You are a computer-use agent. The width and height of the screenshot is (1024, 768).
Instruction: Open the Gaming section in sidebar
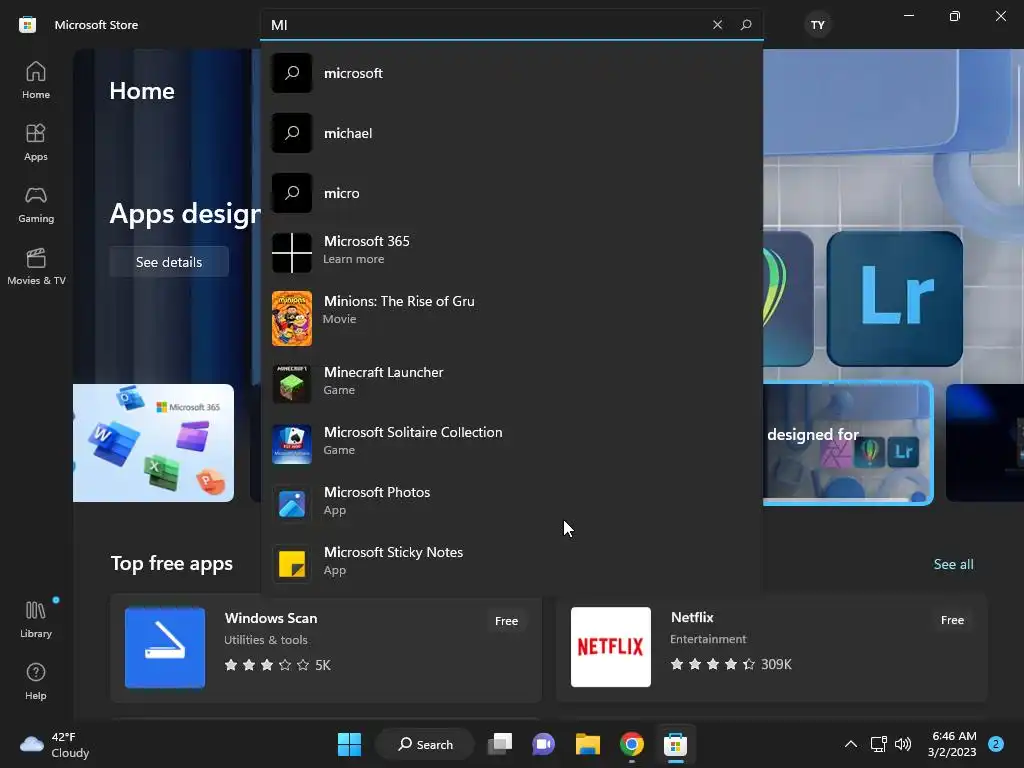coord(36,204)
